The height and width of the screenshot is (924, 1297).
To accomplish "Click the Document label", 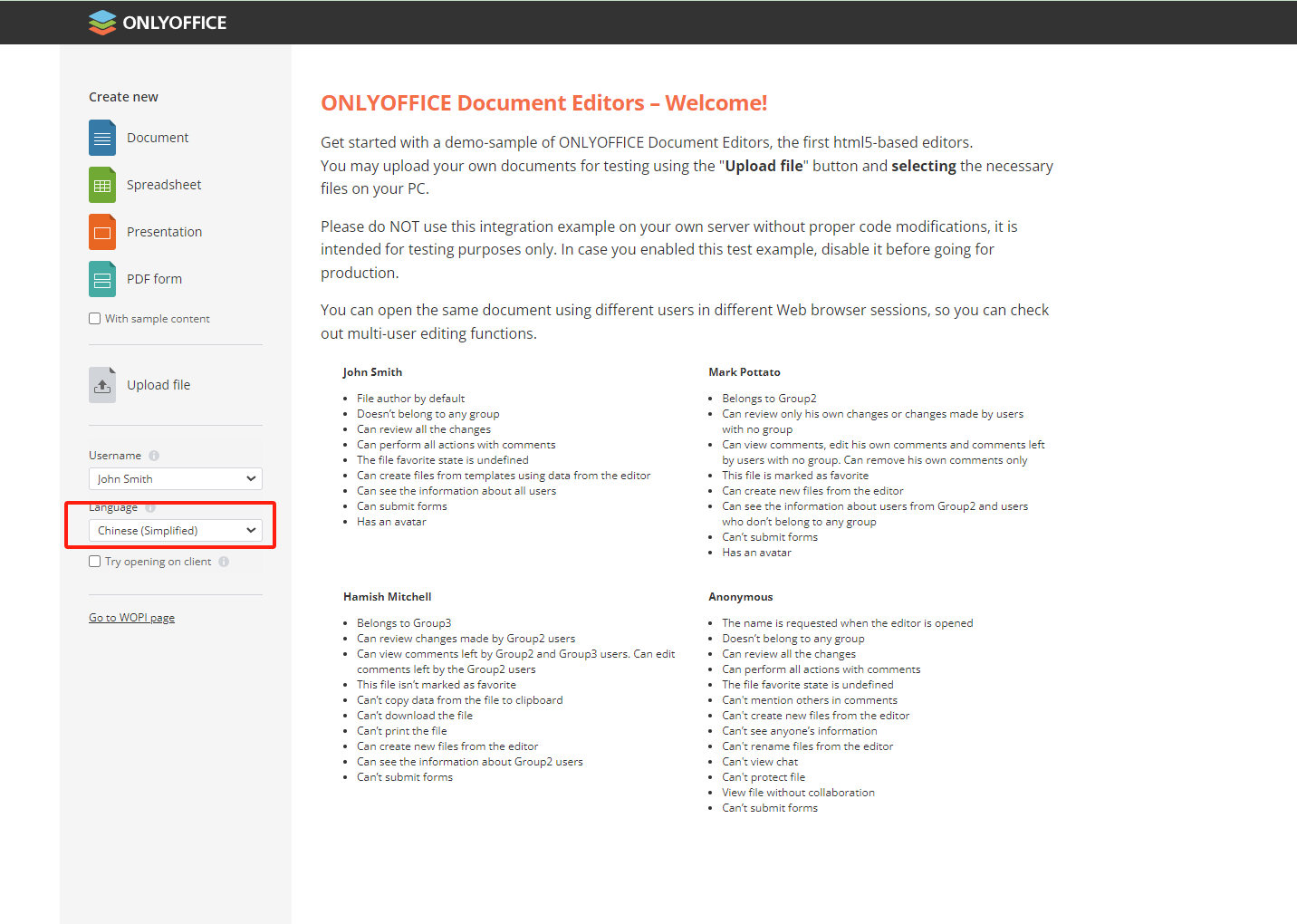I will 158,138.
